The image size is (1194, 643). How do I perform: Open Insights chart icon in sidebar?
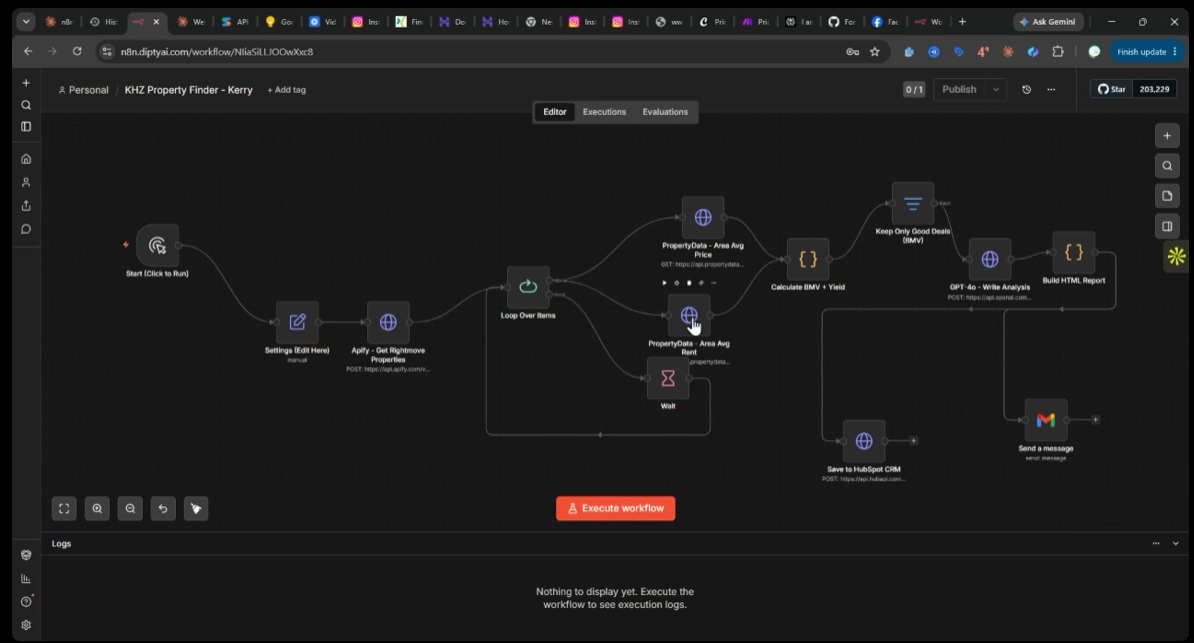26,578
